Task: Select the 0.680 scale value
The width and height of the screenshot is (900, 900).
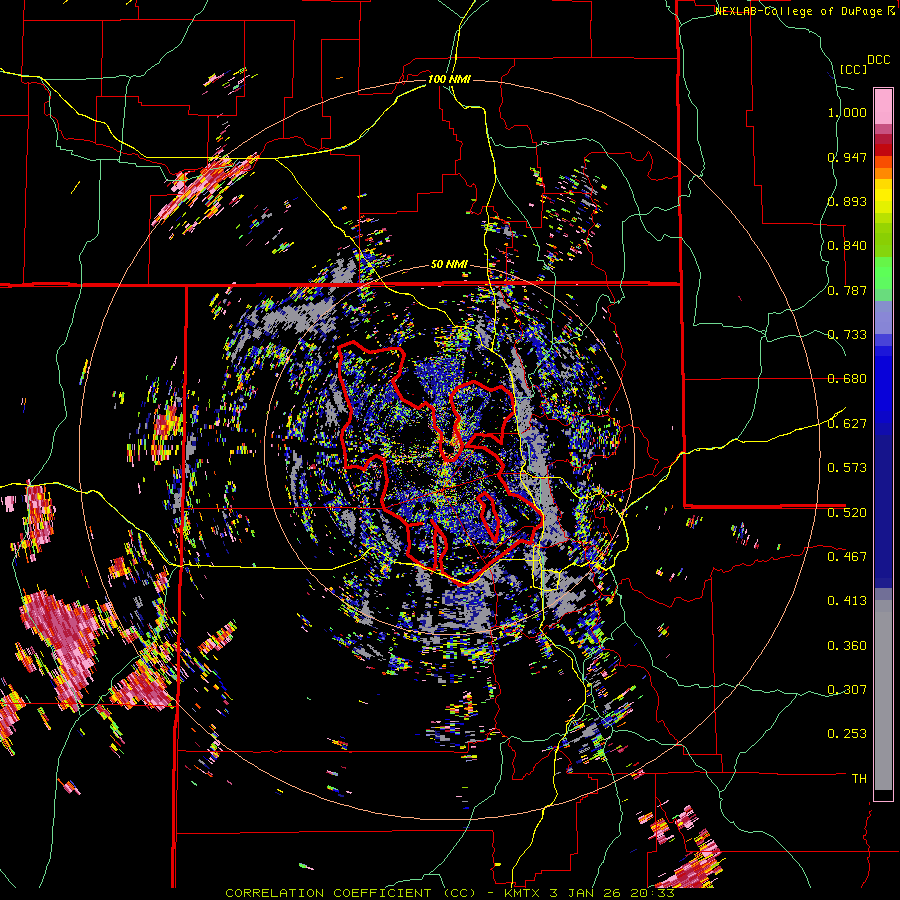Action: [847, 379]
